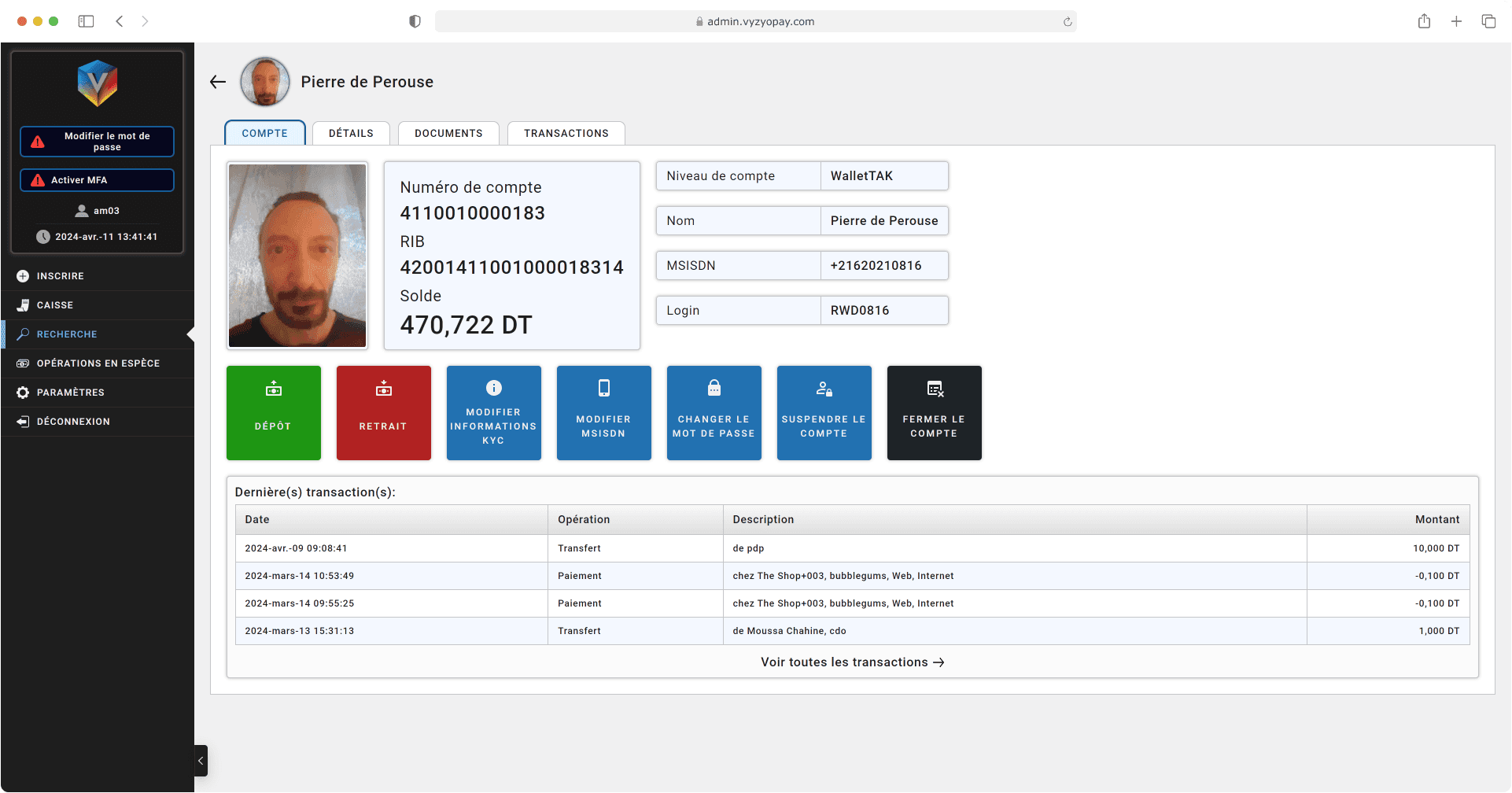Reload the page in the address bar
Viewport: 1512px width, 793px height.
coord(1068,22)
